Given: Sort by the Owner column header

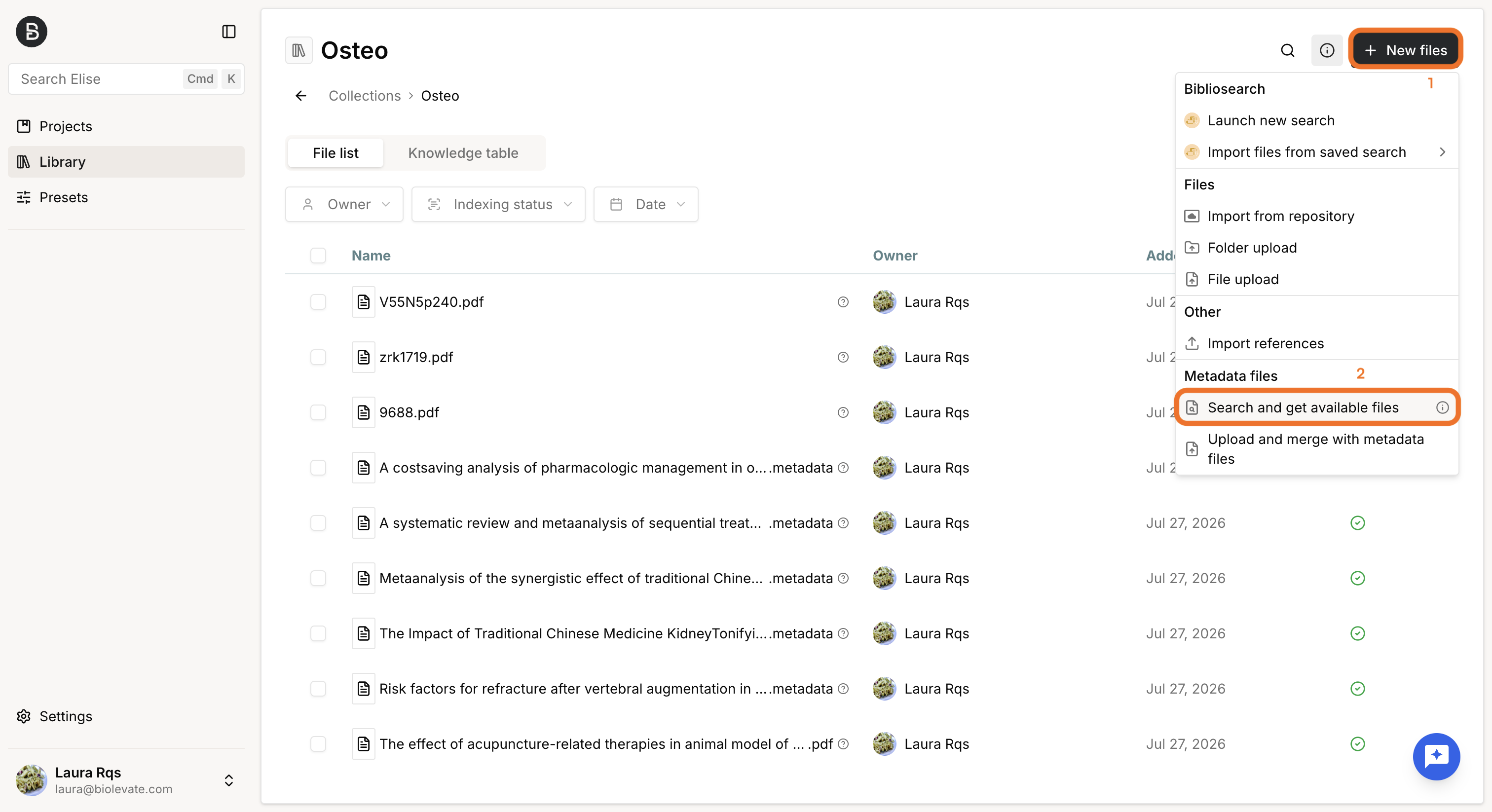Looking at the screenshot, I should click(895, 256).
